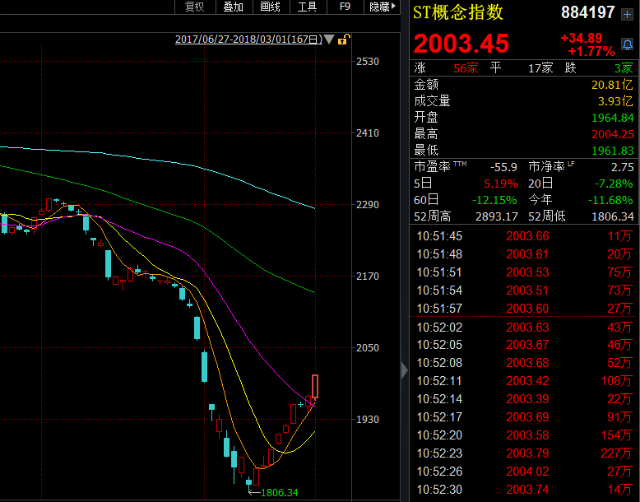The image size is (640, 502).
Task: Click the F9 button
Action: (x=345, y=7)
